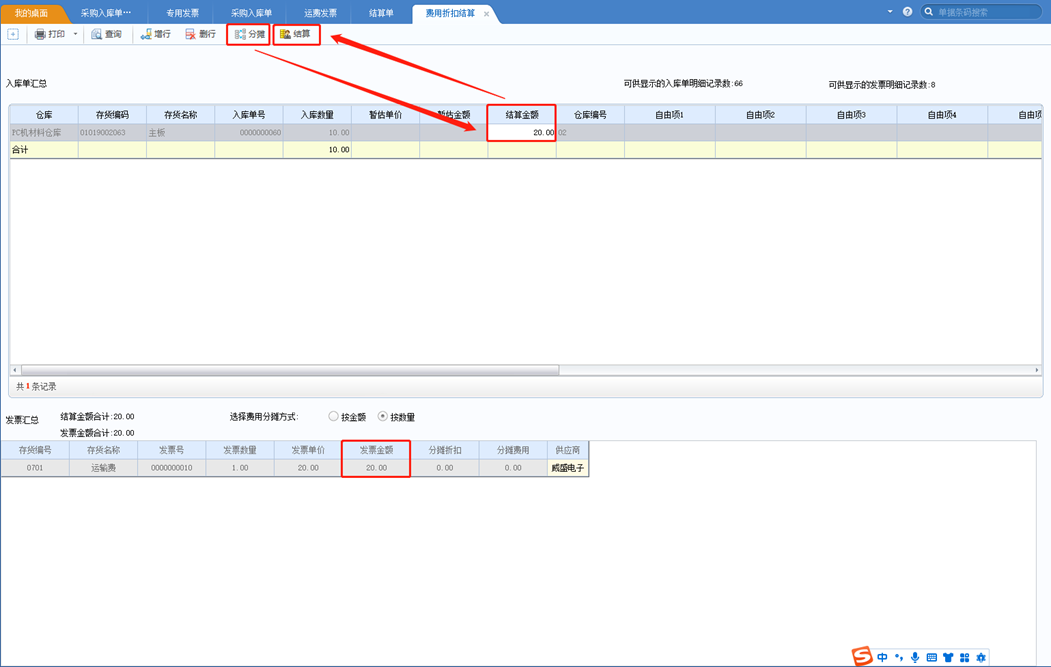Image resolution: width=1051 pixels, height=667 pixels.
Task: Click the 结算金额 column header
Action: click(x=522, y=115)
